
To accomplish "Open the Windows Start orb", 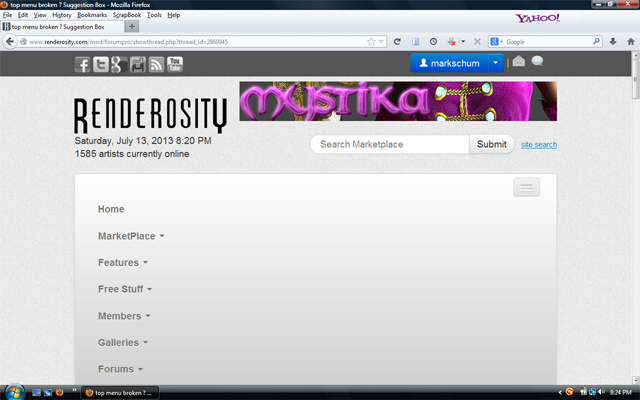I will [x=14, y=392].
